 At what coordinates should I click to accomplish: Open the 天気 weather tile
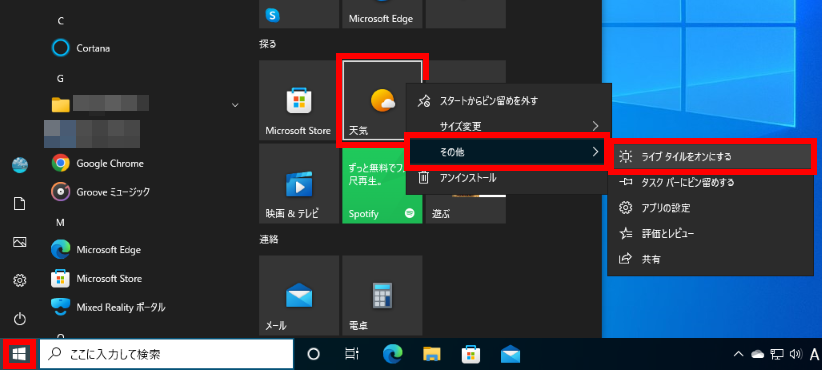tap(382, 100)
